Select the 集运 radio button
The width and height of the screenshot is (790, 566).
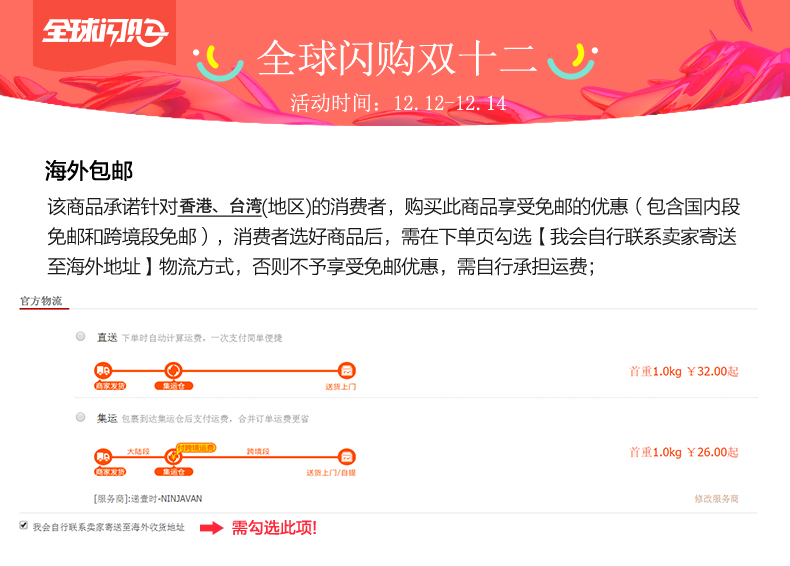81,417
